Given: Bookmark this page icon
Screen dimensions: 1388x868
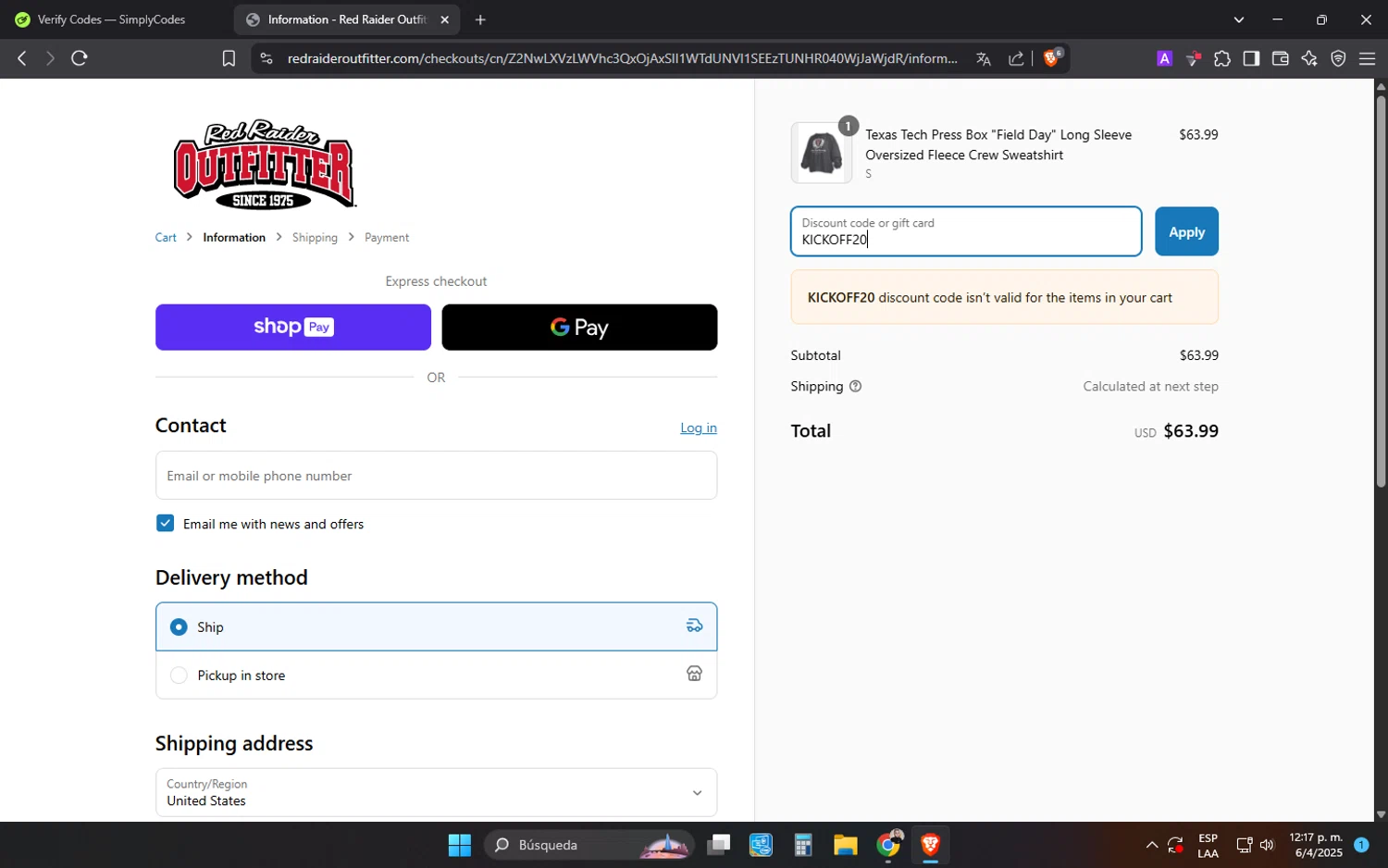Looking at the screenshot, I should [229, 58].
